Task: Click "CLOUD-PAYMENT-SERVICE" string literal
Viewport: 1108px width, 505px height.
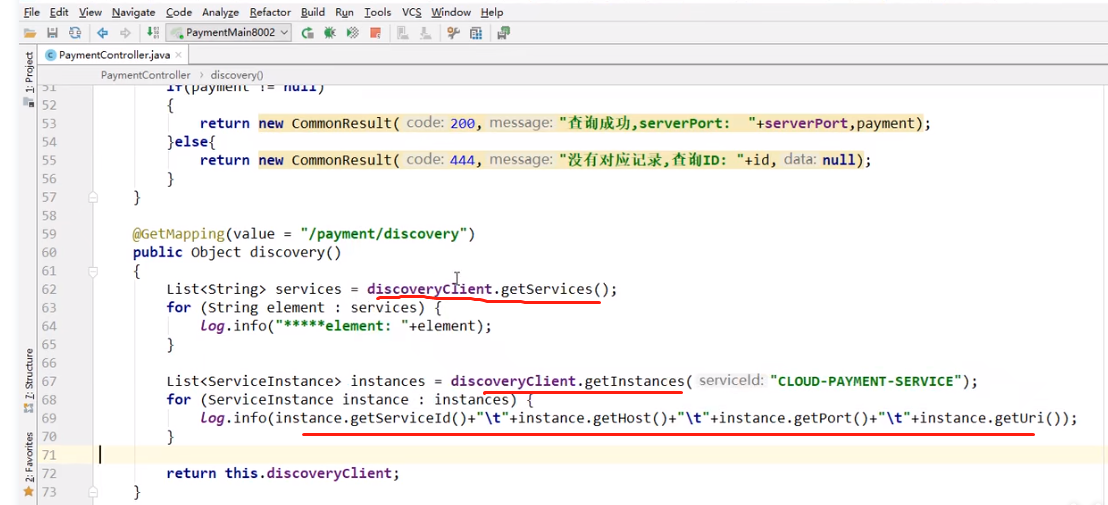Action: 867,381
